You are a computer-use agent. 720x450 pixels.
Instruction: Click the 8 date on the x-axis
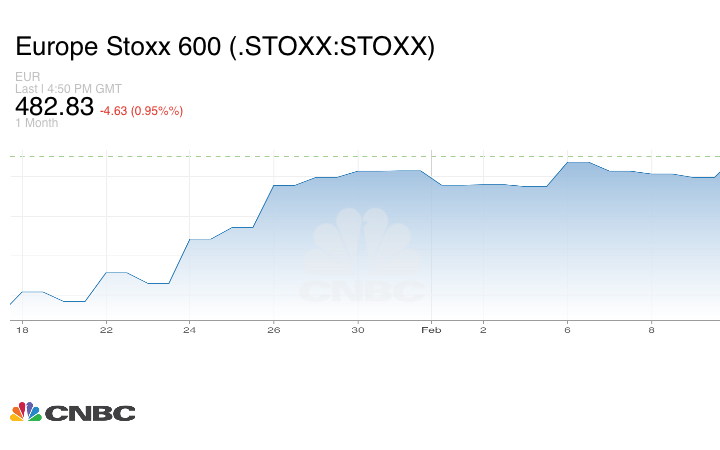pyautogui.click(x=651, y=330)
